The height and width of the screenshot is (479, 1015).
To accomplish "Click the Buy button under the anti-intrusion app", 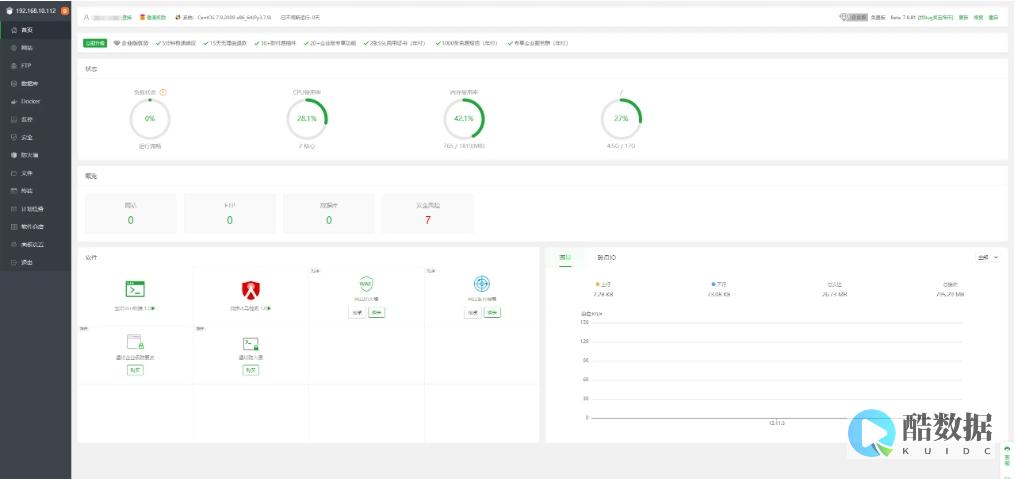I will pos(251,370).
